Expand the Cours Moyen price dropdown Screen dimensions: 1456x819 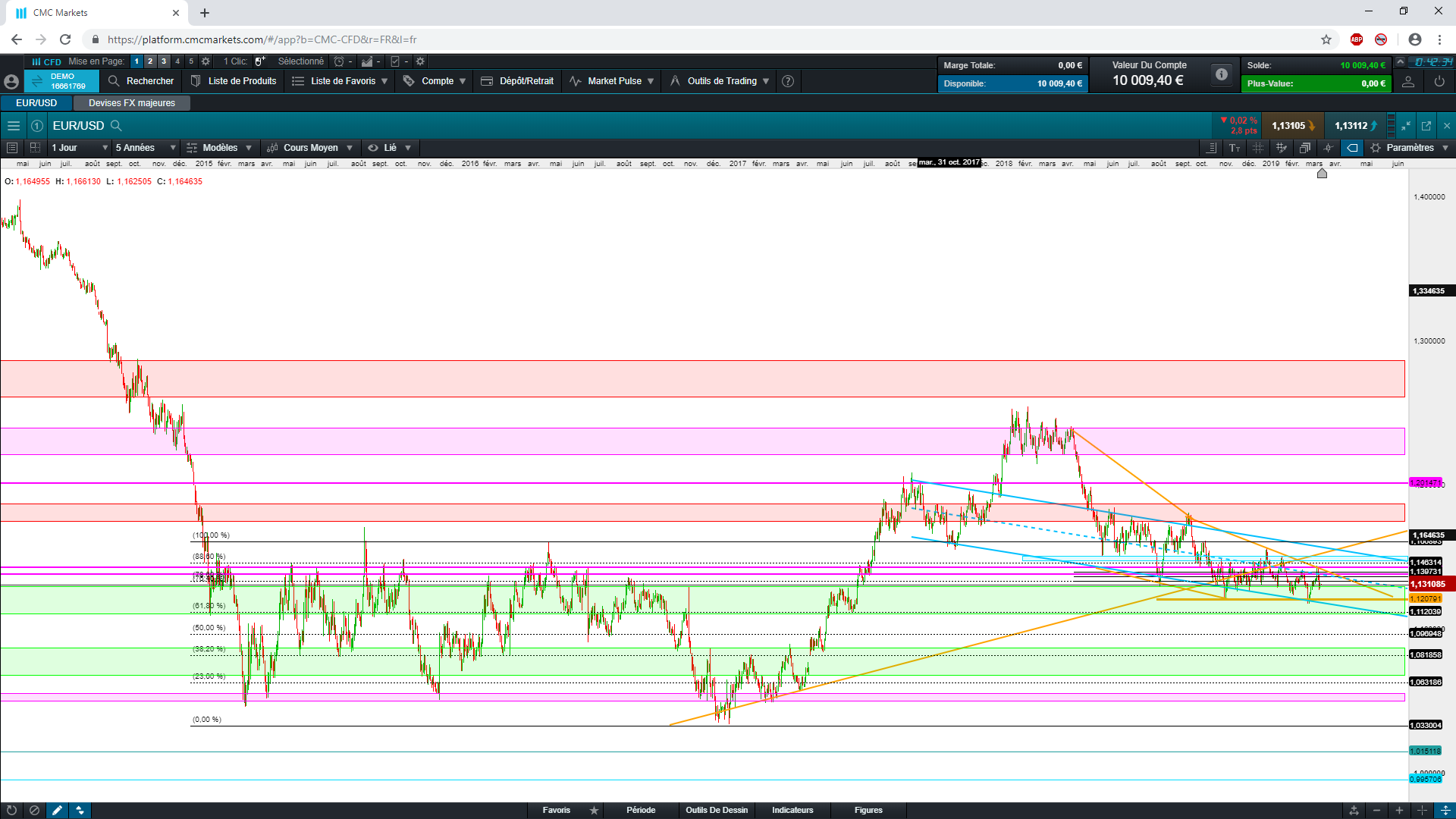(310, 148)
